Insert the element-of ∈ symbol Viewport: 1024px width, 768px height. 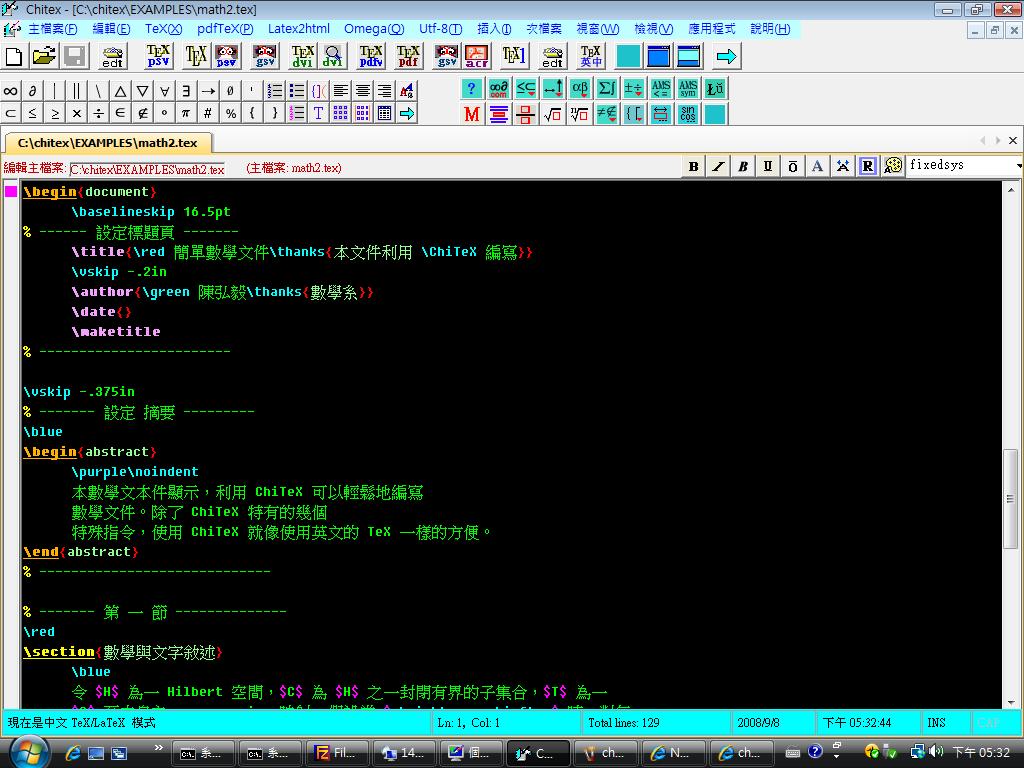(120, 113)
